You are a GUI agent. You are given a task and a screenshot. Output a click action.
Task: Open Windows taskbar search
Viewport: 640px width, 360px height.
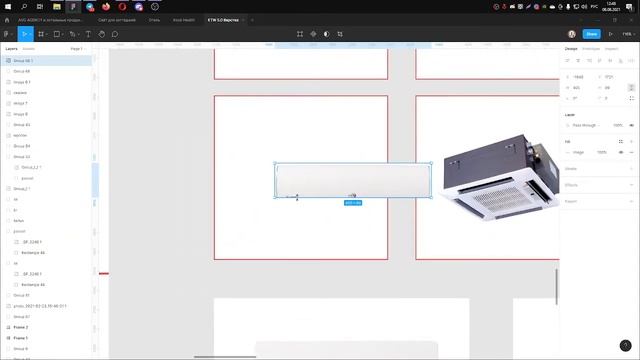[x=24, y=7]
